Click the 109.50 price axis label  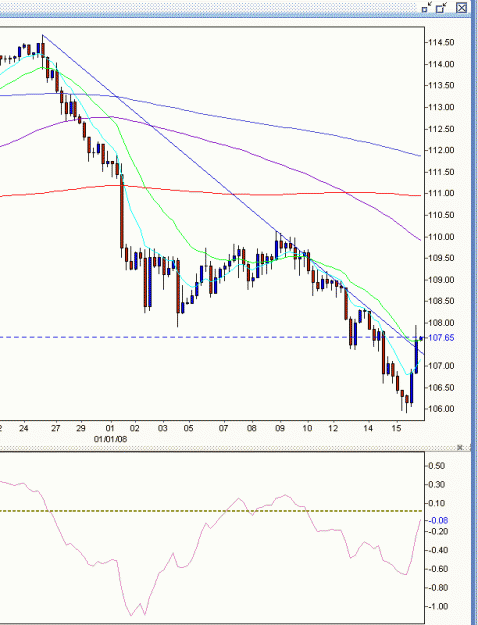(x=441, y=258)
